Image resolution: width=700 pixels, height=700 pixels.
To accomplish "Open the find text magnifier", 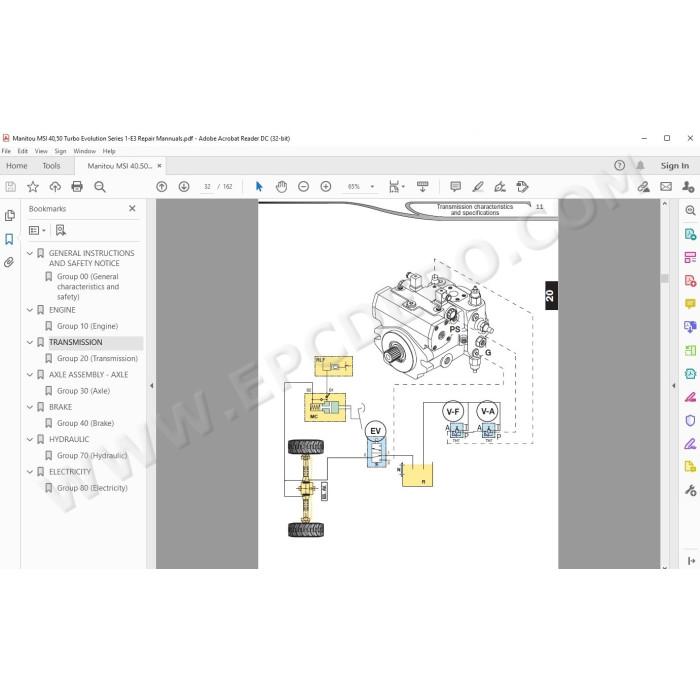I will (x=100, y=187).
